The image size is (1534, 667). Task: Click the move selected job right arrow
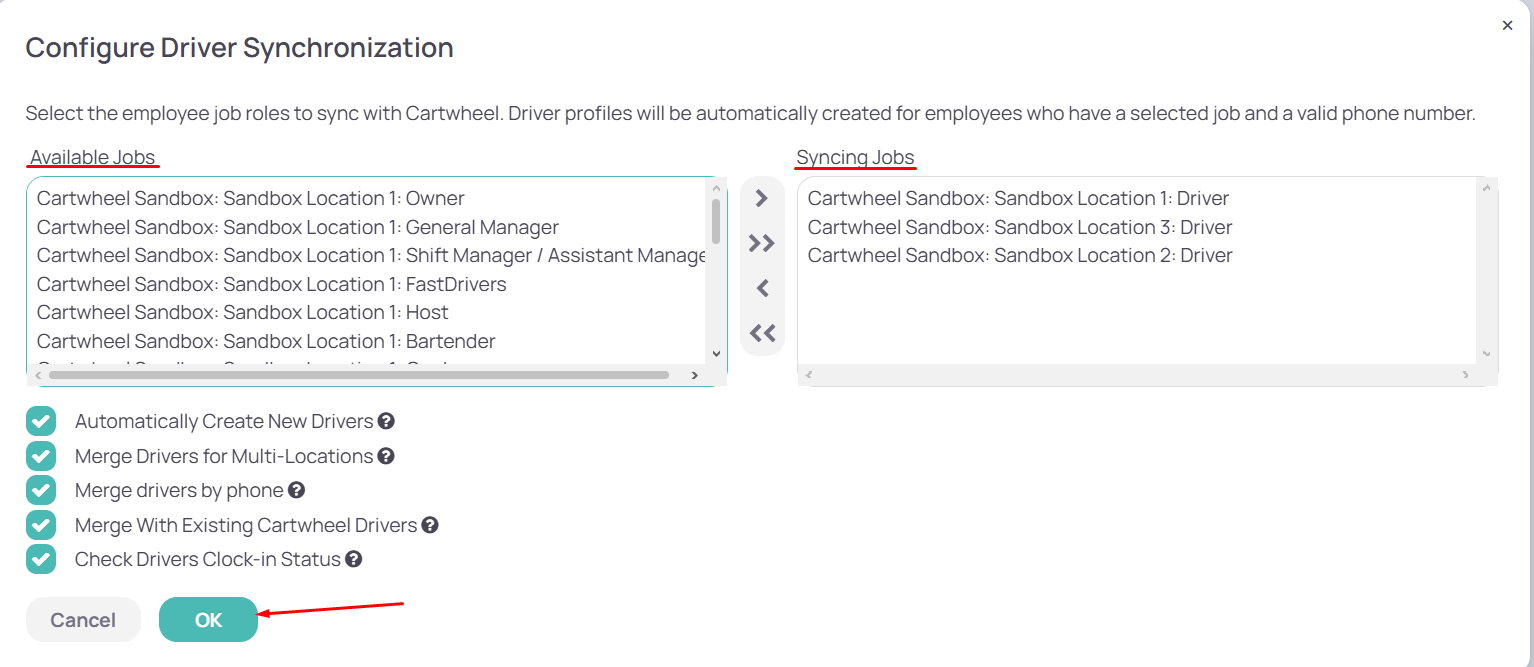762,198
